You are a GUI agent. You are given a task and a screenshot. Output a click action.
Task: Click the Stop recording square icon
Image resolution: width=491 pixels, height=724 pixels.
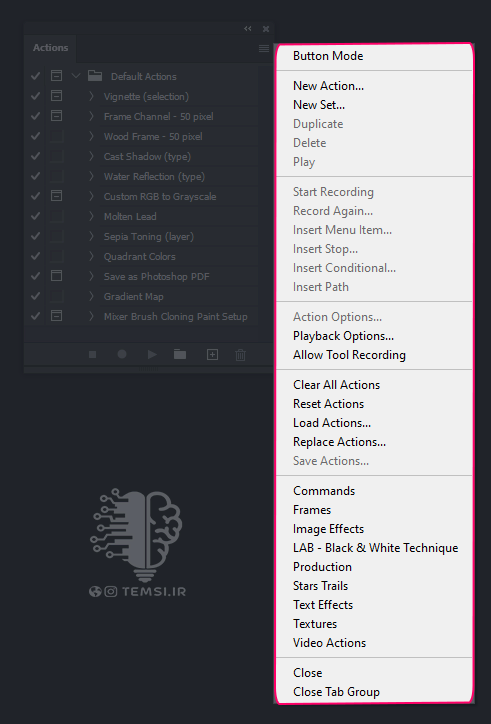tap(92, 355)
